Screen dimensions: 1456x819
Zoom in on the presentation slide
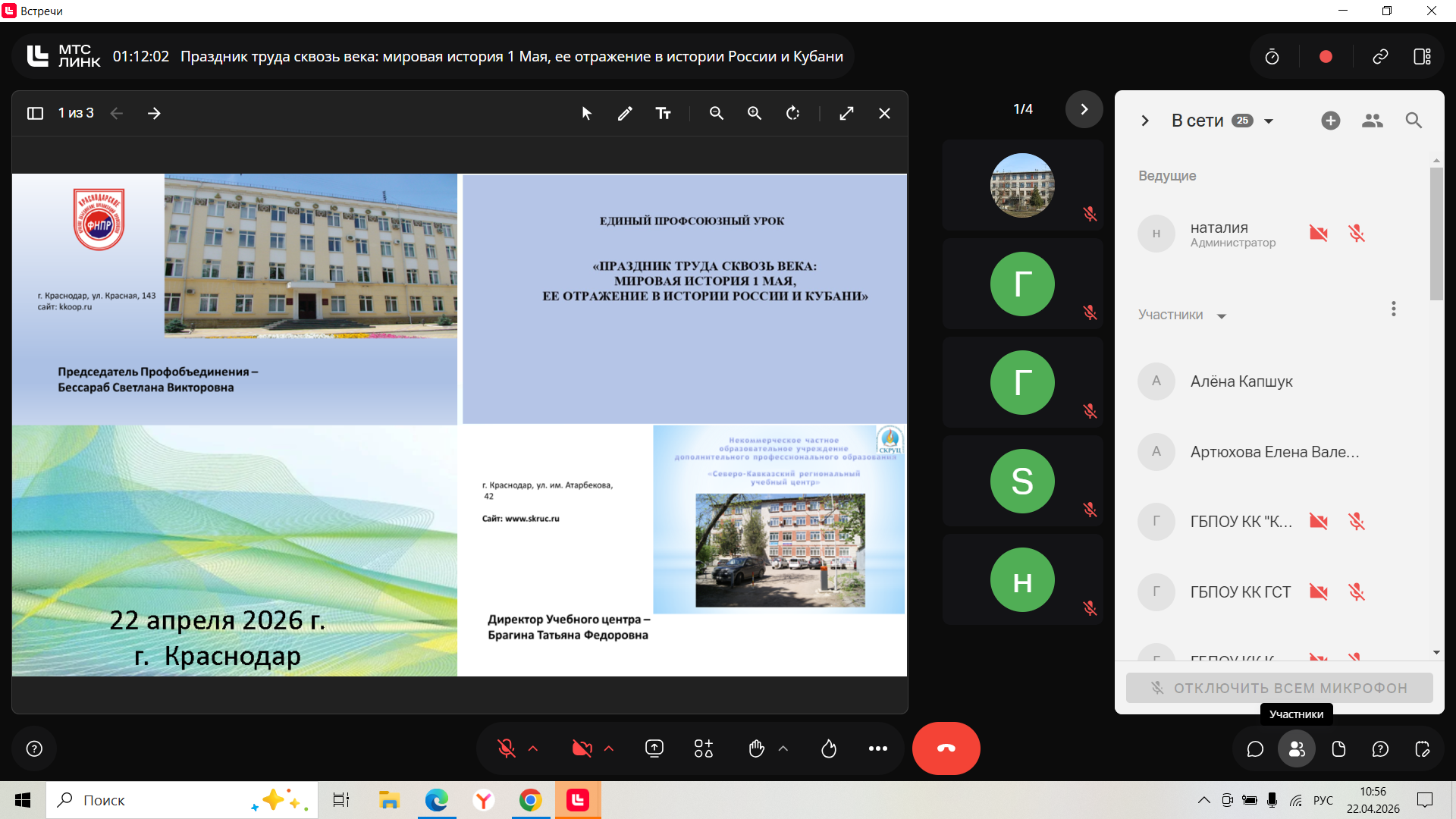(754, 114)
